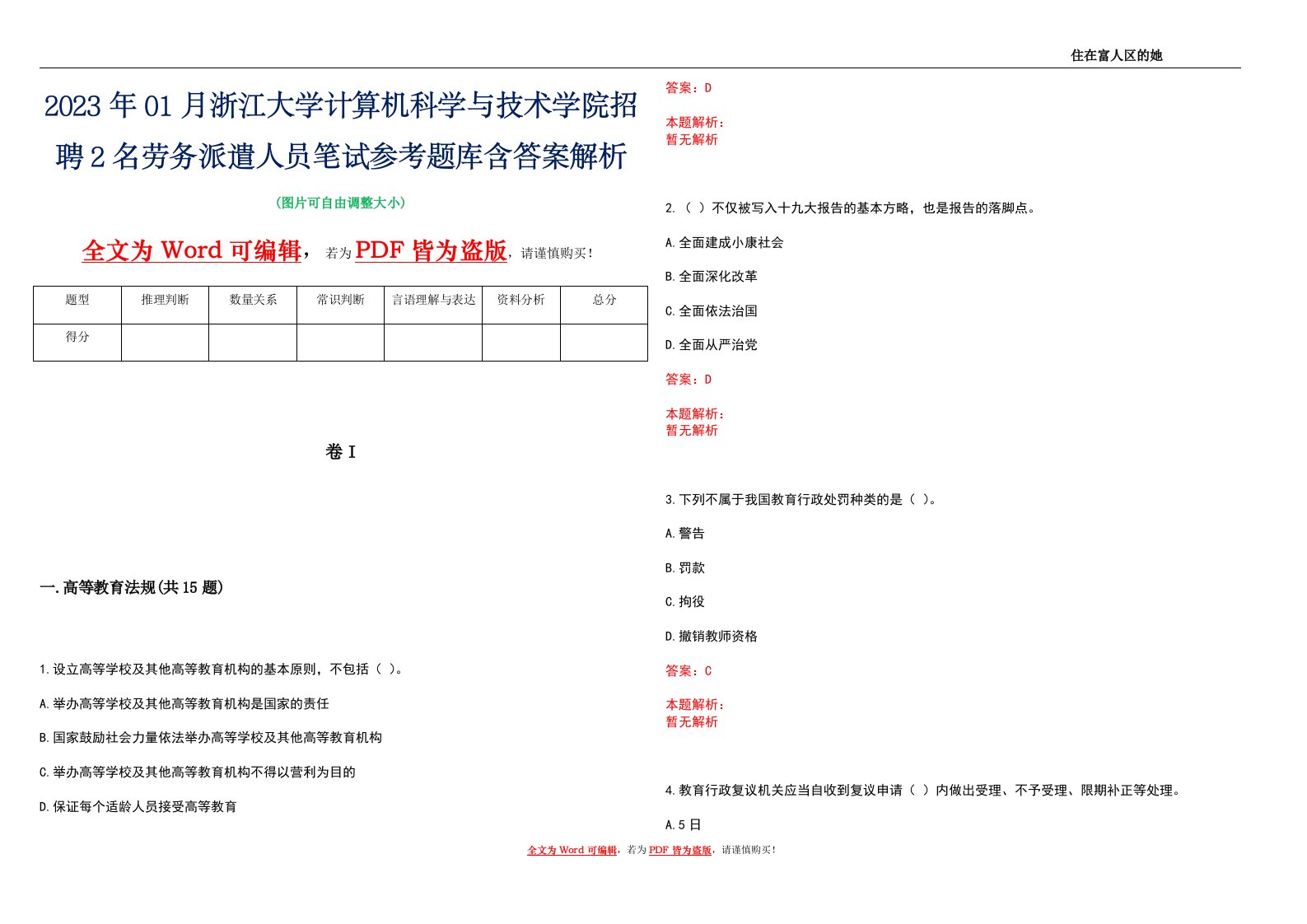Click the empty score cell under 常识判断
Viewport: 1307px width, 924px height.
point(340,342)
